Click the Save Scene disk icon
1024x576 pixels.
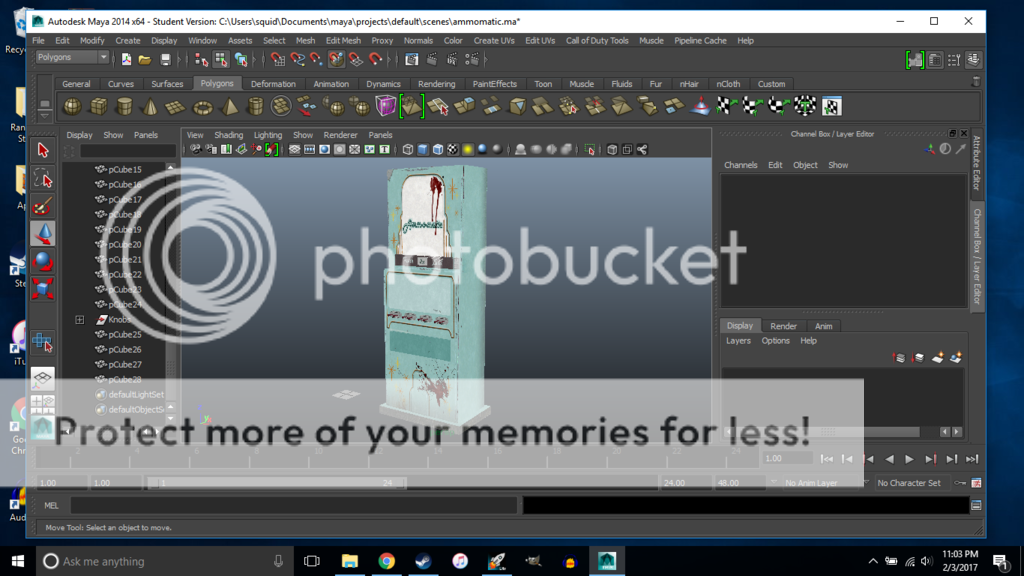pos(165,60)
